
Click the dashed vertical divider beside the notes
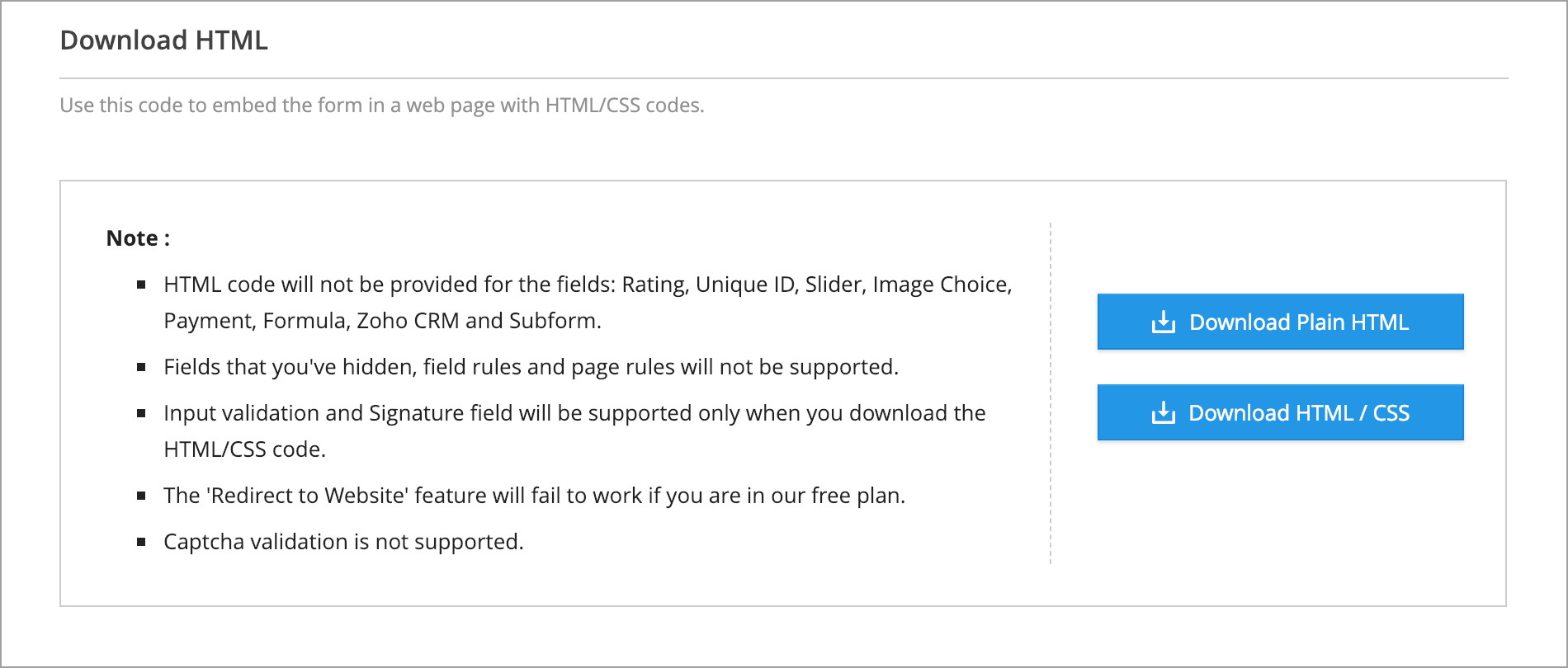(x=1051, y=393)
